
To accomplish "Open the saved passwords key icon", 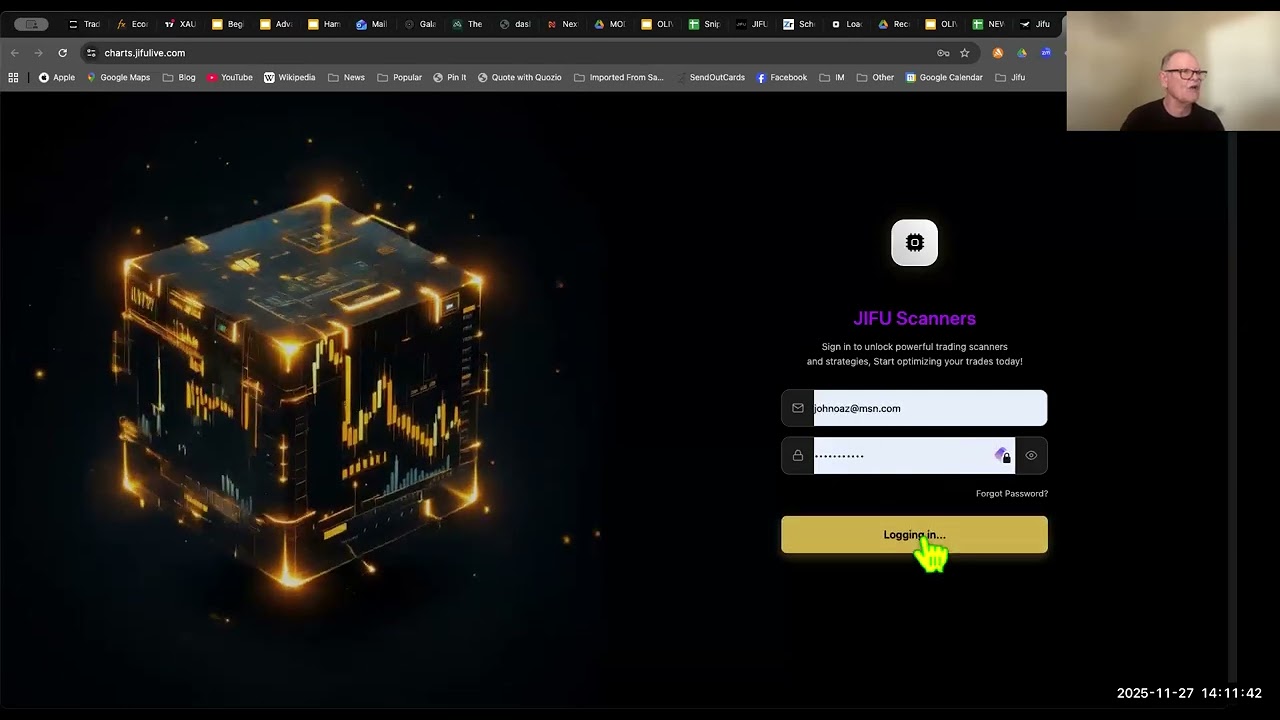I will 943,53.
